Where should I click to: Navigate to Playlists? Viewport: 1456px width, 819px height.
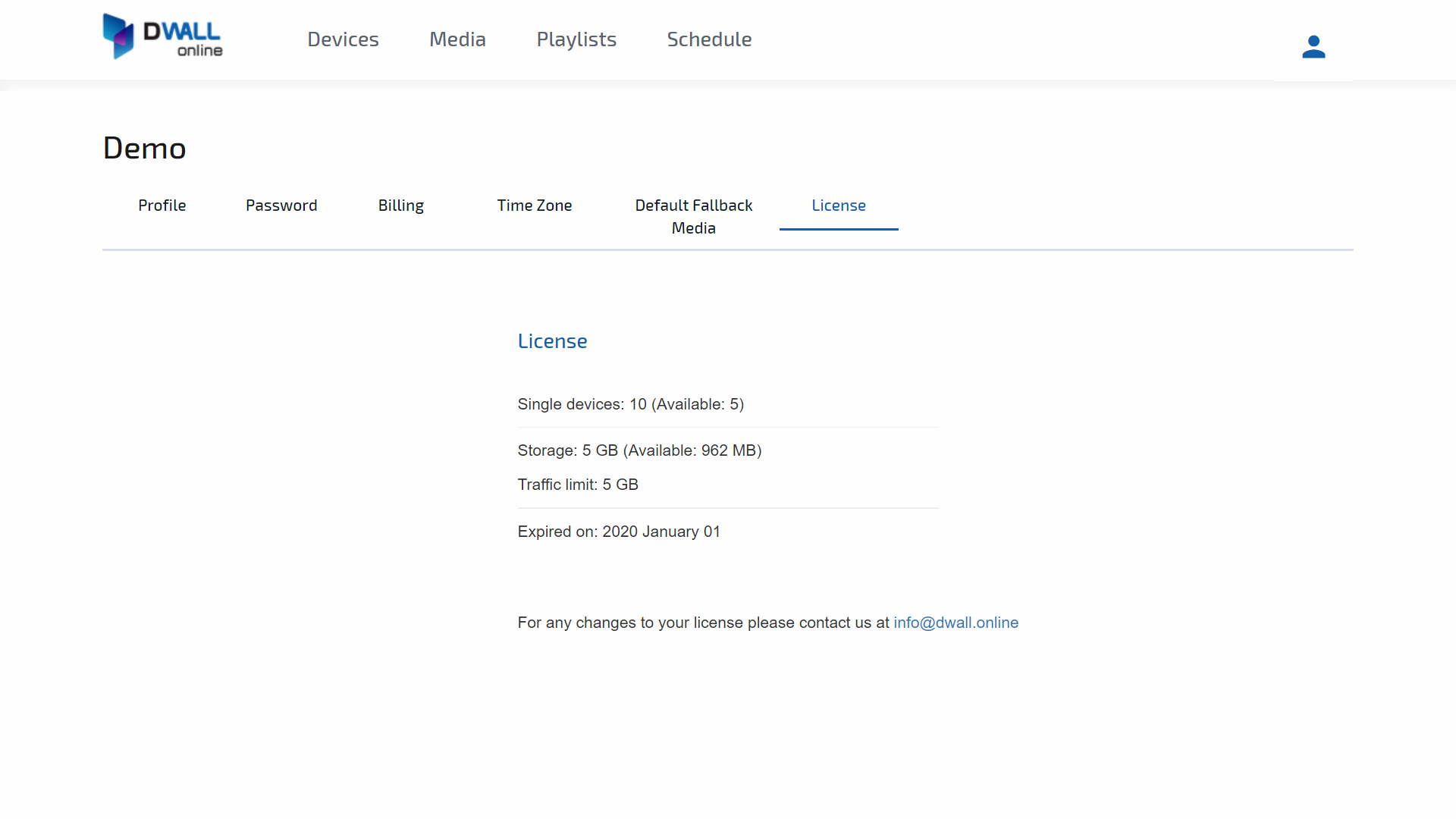pos(576,39)
